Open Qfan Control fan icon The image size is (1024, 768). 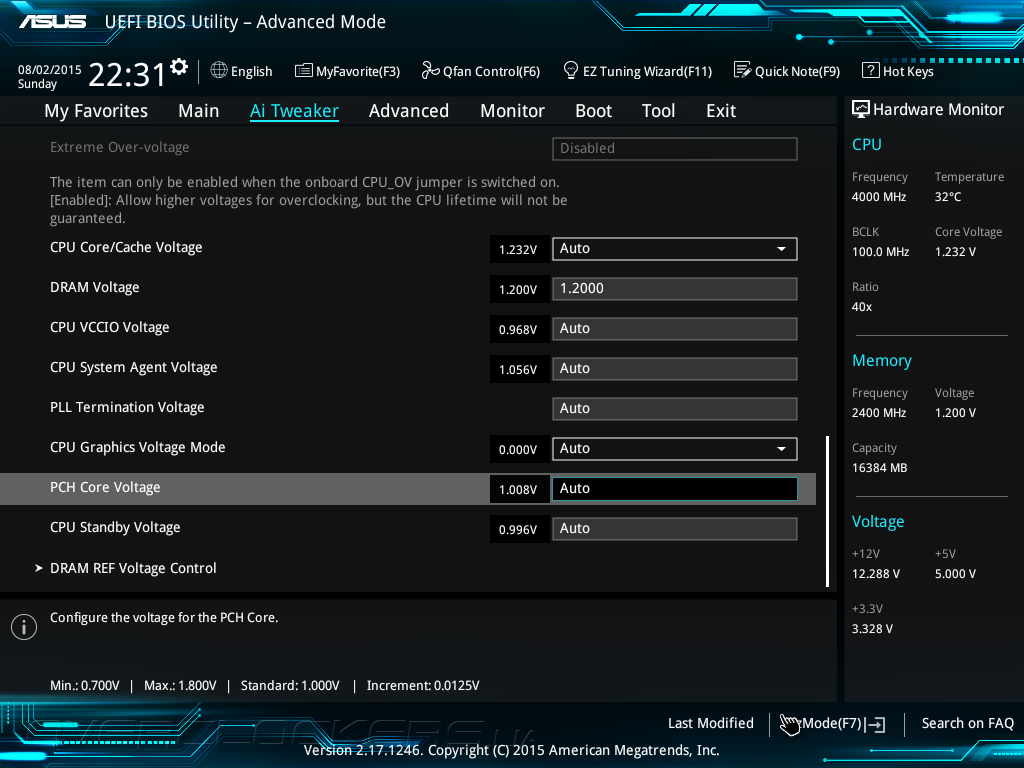[x=430, y=71]
